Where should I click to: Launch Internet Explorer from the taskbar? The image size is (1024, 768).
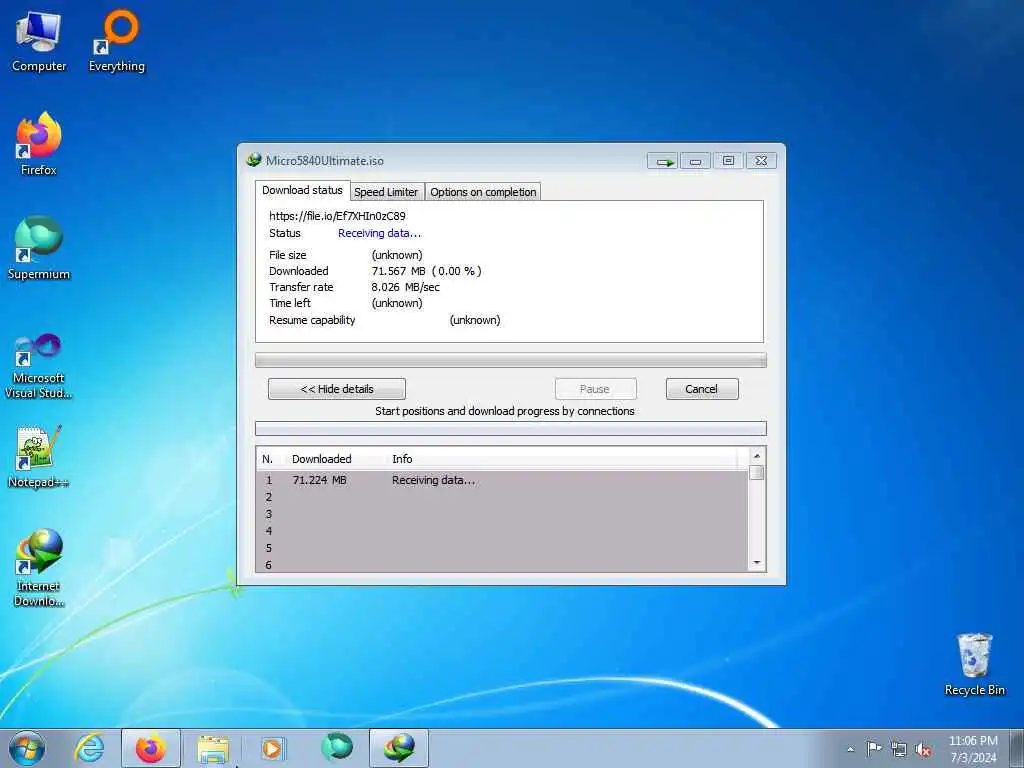coord(89,748)
